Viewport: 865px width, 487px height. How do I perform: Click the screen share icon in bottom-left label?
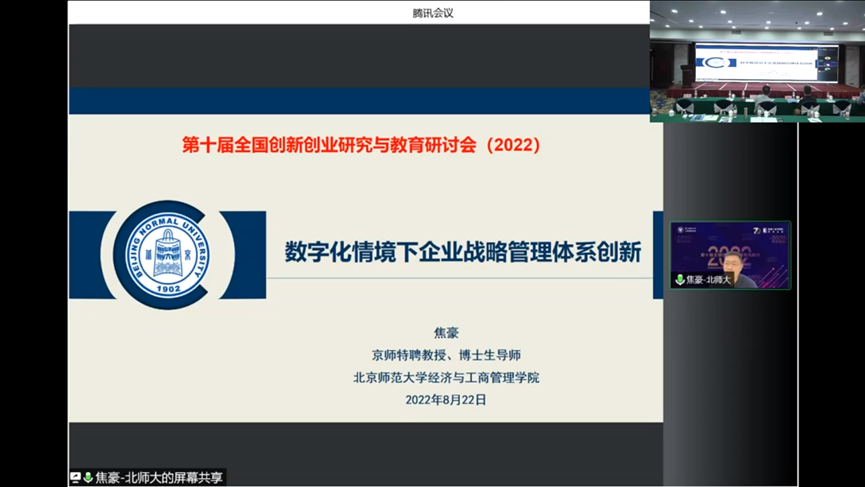tap(75, 478)
